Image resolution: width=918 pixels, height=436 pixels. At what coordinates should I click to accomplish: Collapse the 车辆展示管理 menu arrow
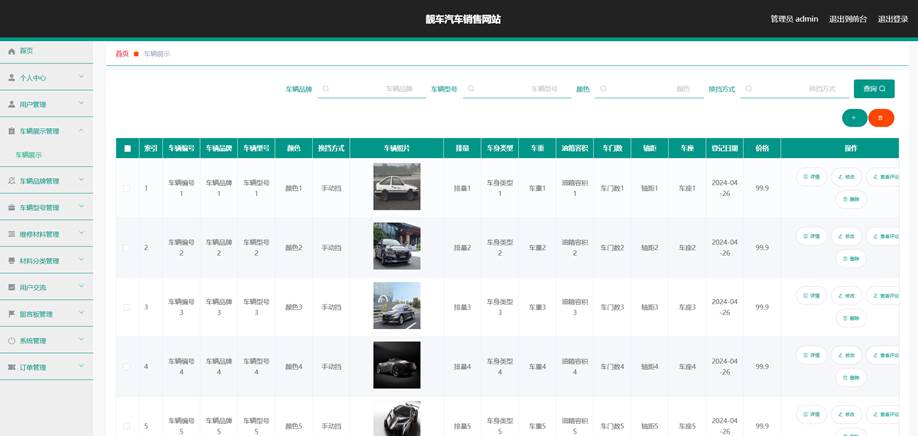[x=81, y=131]
